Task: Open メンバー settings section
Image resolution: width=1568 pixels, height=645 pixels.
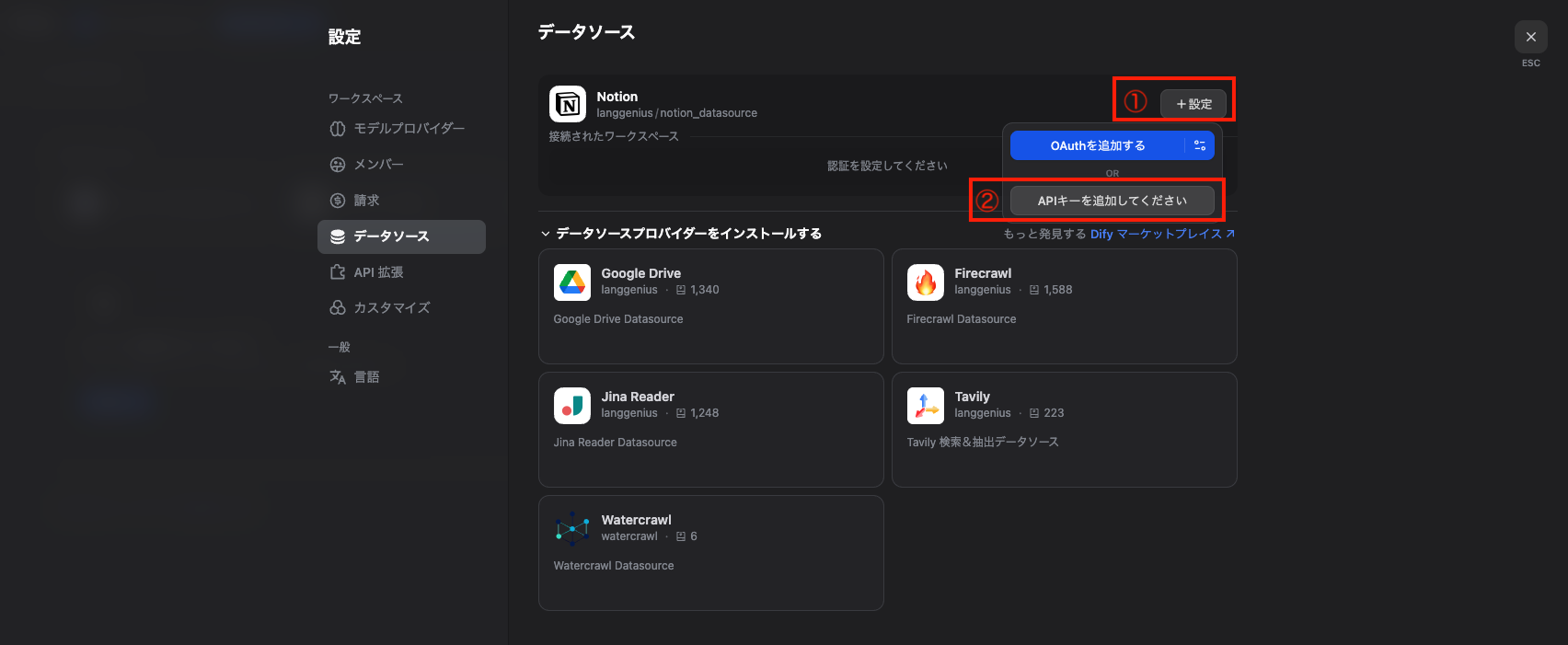Action: [x=401, y=164]
